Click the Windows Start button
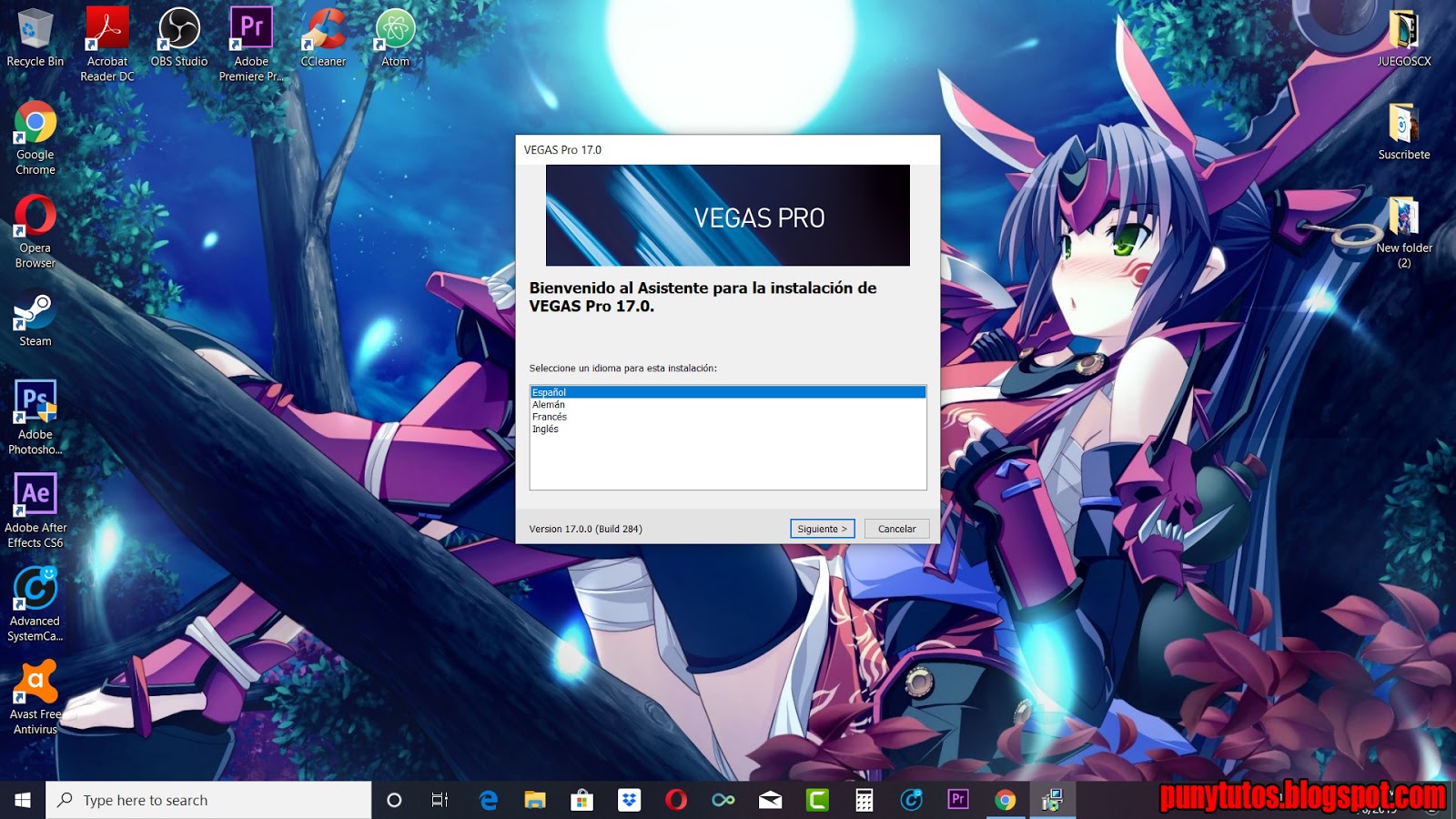 click(x=23, y=800)
